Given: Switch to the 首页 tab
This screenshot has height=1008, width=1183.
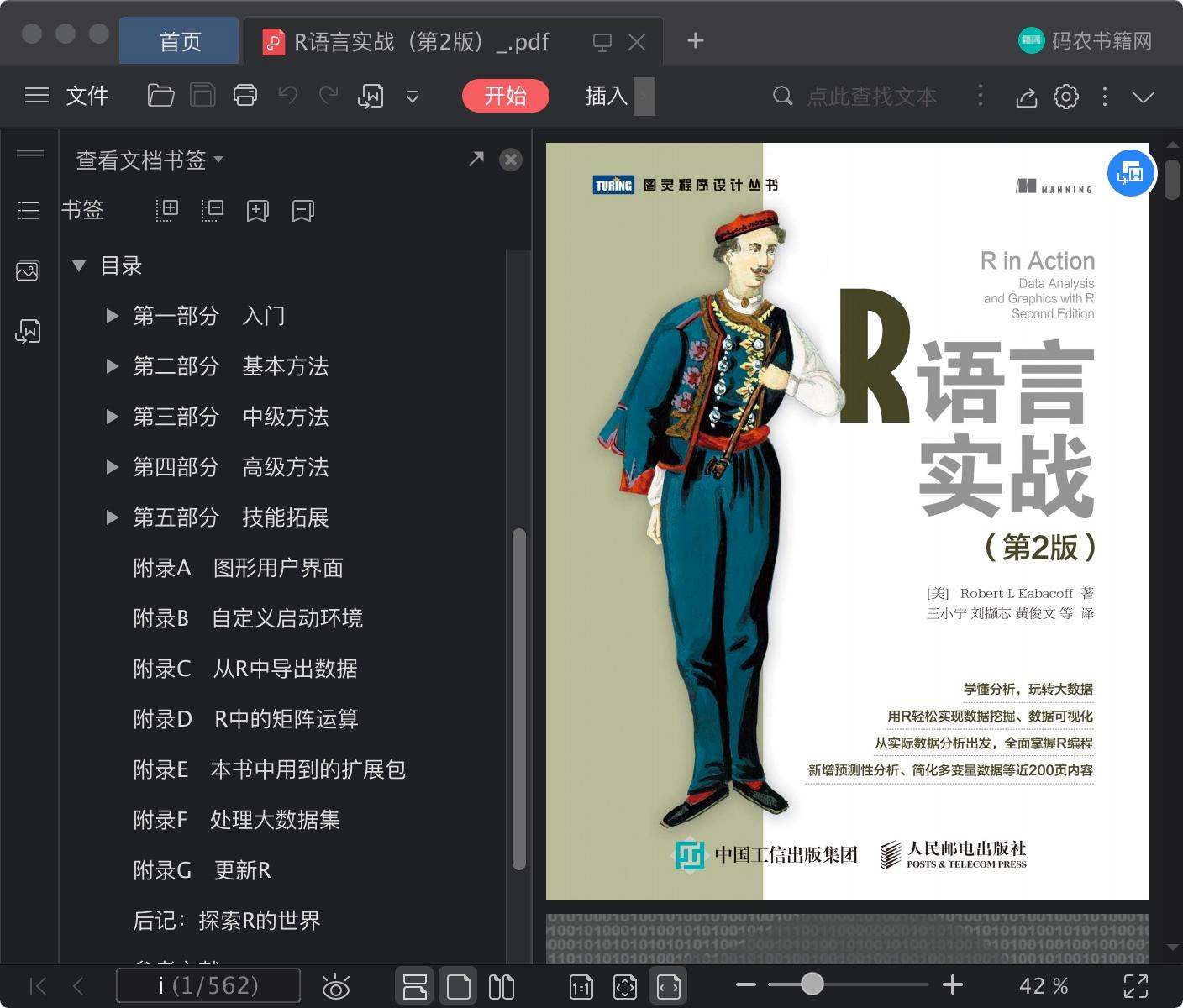Looking at the screenshot, I should pos(180,41).
